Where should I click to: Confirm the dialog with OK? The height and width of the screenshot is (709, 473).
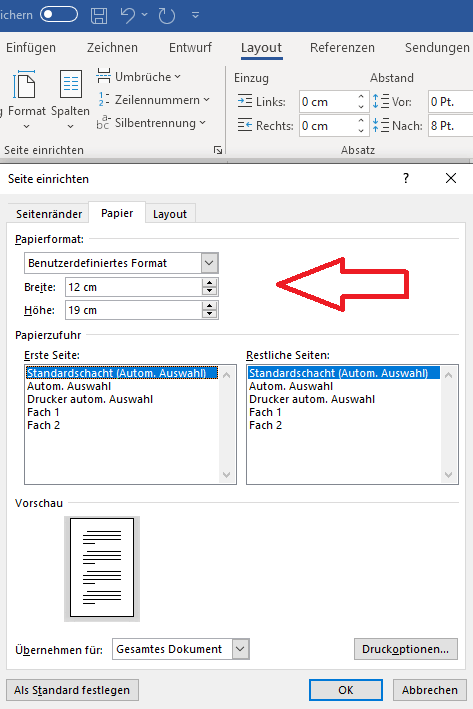(x=345, y=690)
